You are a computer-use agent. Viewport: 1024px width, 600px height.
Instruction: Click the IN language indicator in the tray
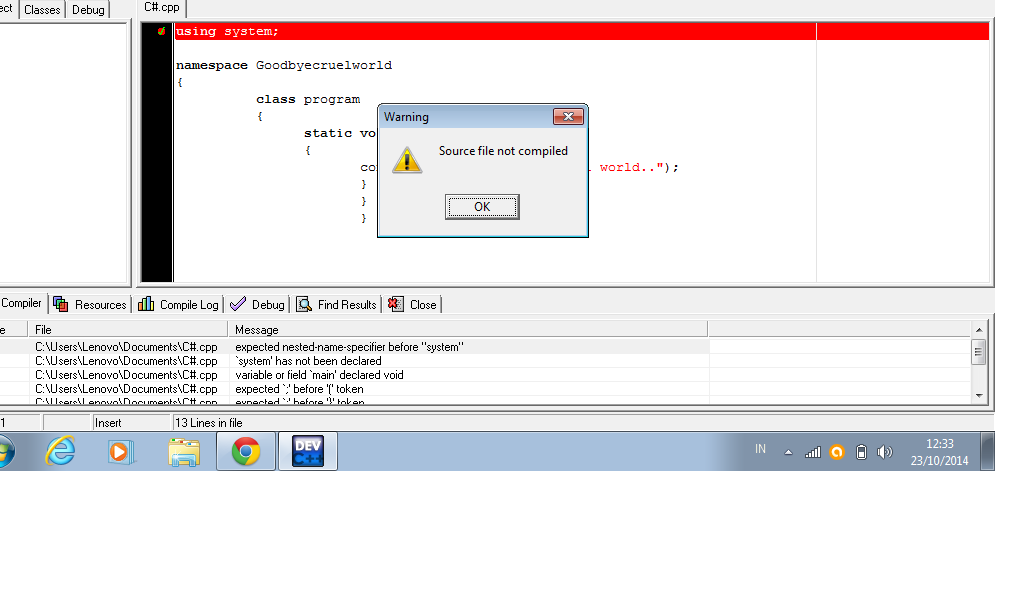[x=760, y=449]
